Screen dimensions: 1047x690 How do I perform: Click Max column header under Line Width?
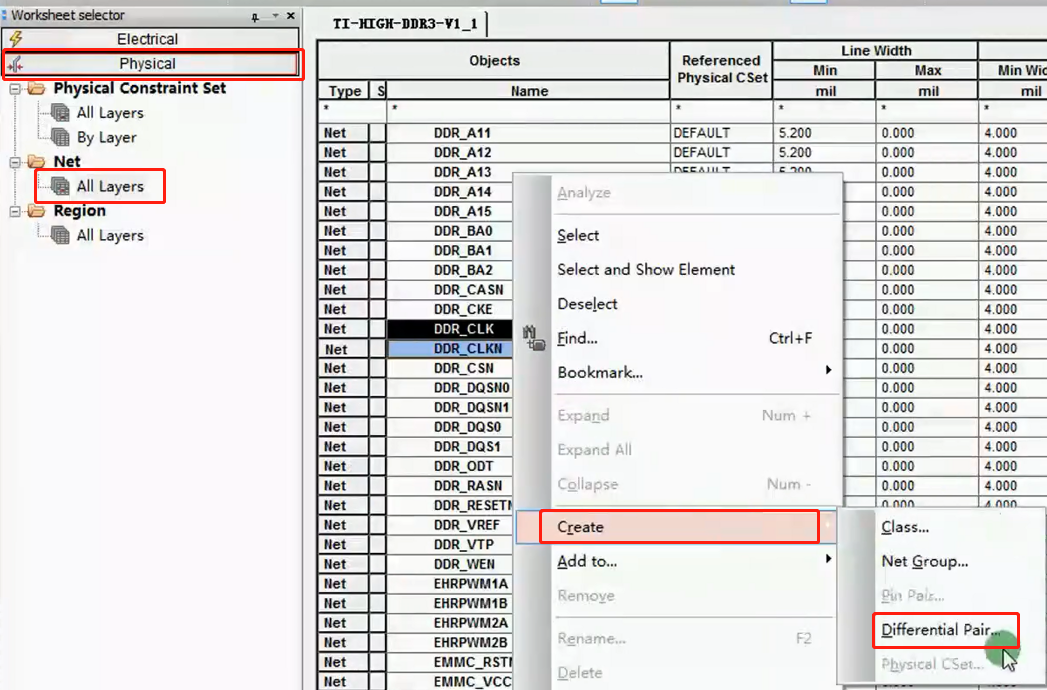pos(927,70)
